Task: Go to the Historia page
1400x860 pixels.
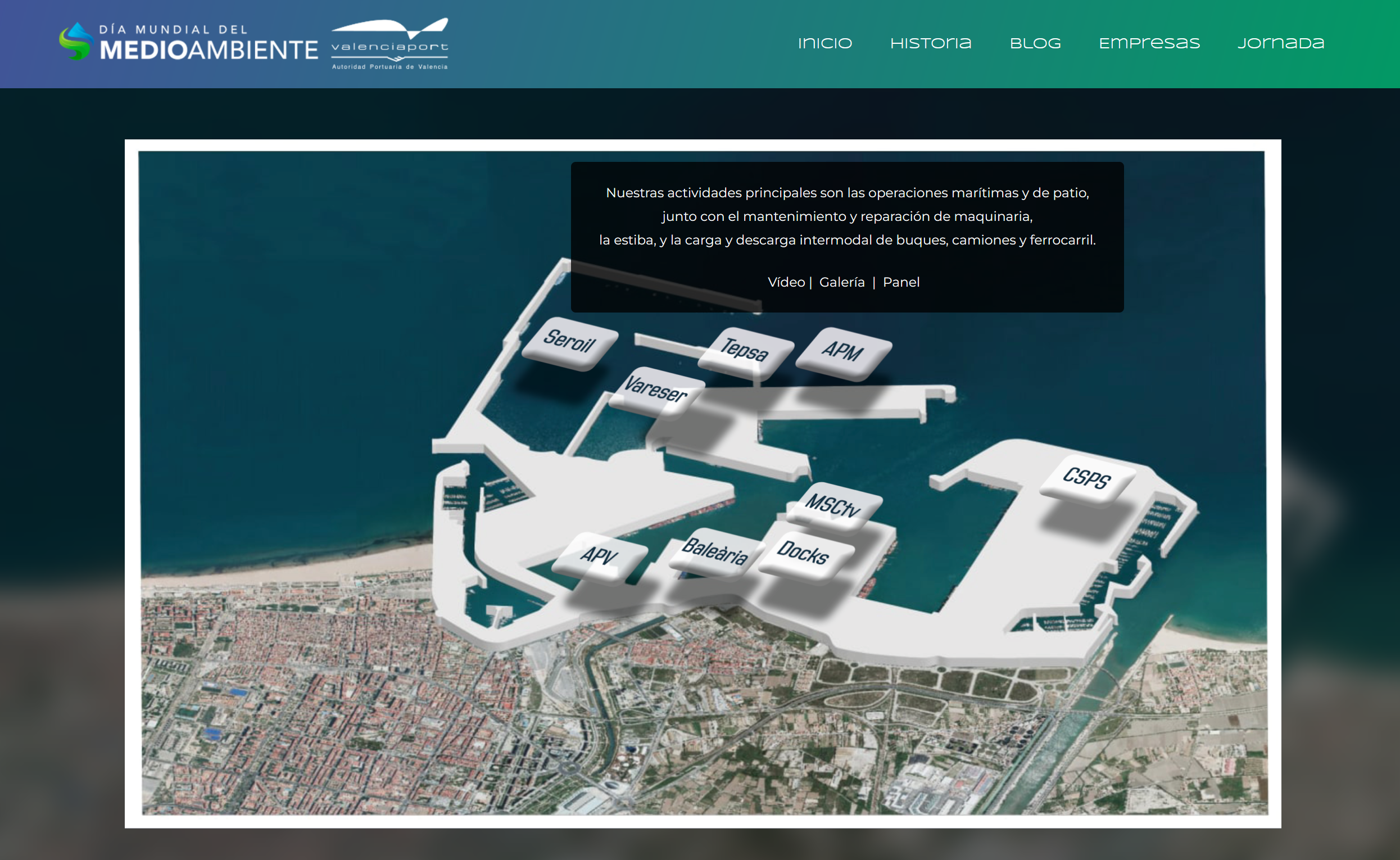Action: 930,43
